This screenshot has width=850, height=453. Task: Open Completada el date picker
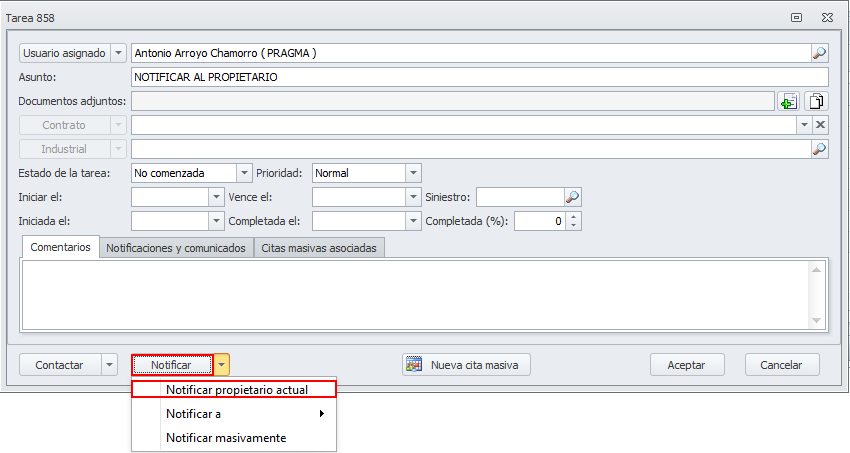click(x=413, y=221)
